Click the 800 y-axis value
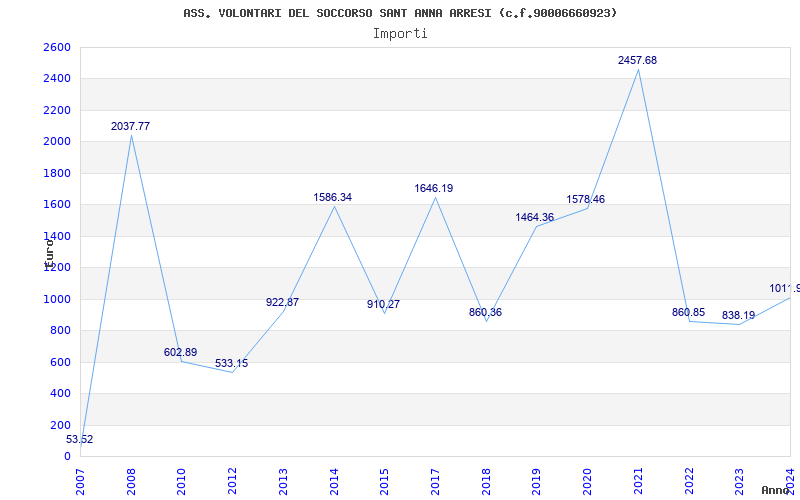The width and height of the screenshot is (800, 500). pos(60,331)
